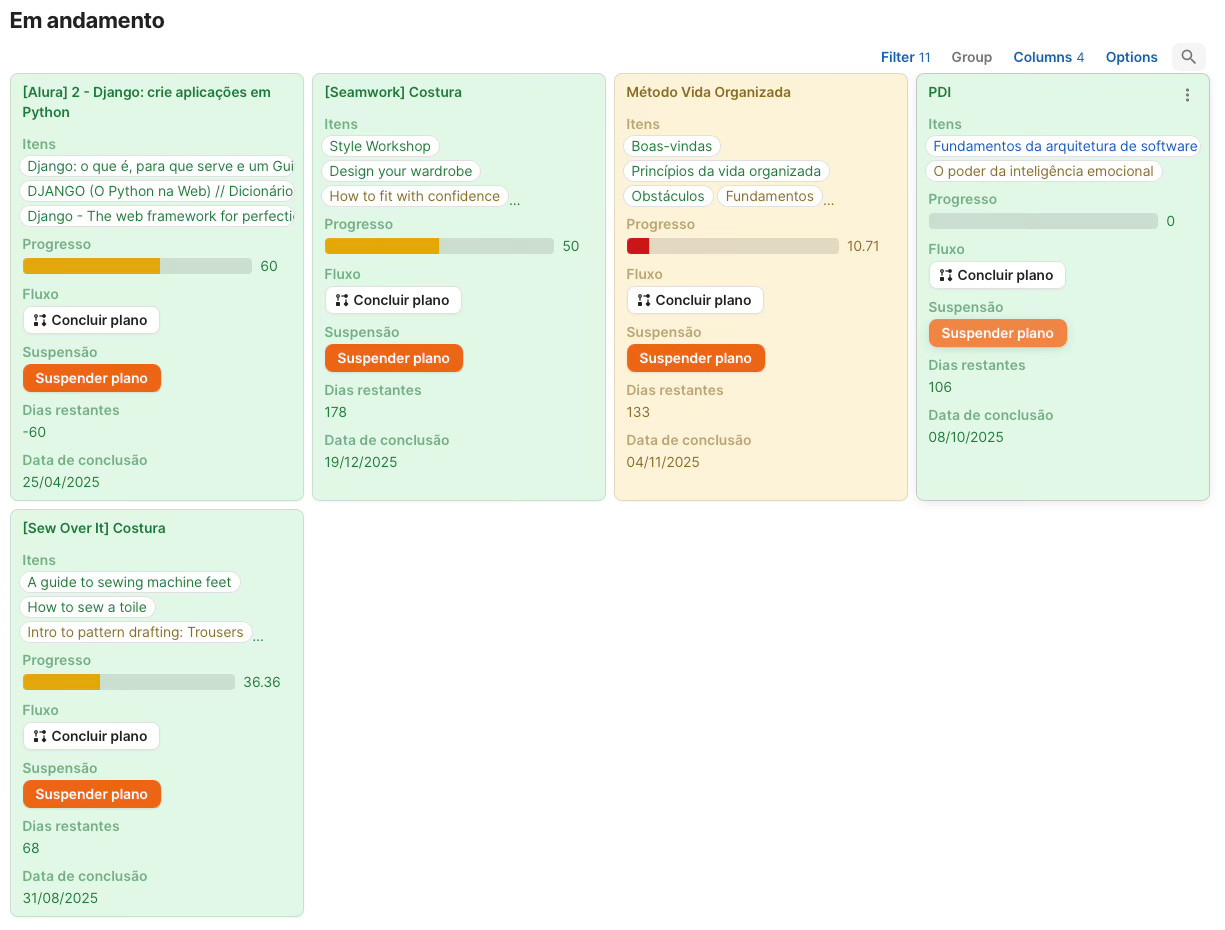1225x930 pixels.
Task: Open Fundamentos da arquitetura de software item
Action: point(1064,146)
